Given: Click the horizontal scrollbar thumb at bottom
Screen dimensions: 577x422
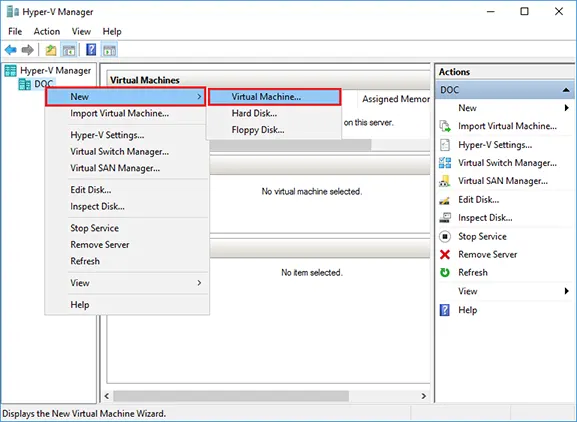Looking at the screenshot, I should point(231,396).
